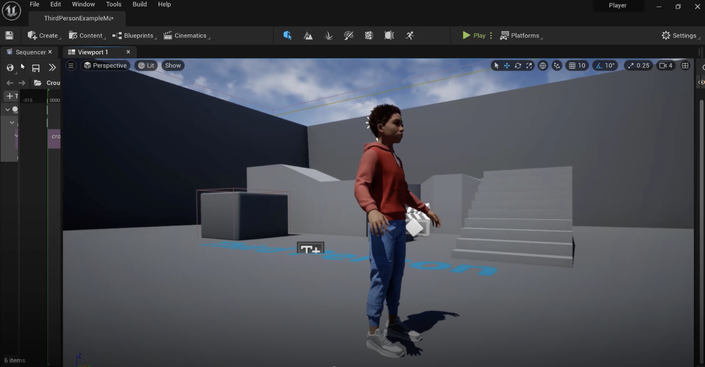Save the current level with disk icon

(9, 36)
